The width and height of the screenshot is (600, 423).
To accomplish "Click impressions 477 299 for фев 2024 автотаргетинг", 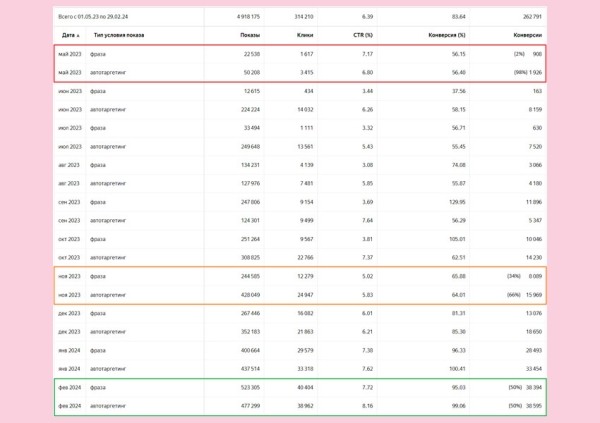I will point(250,406).
